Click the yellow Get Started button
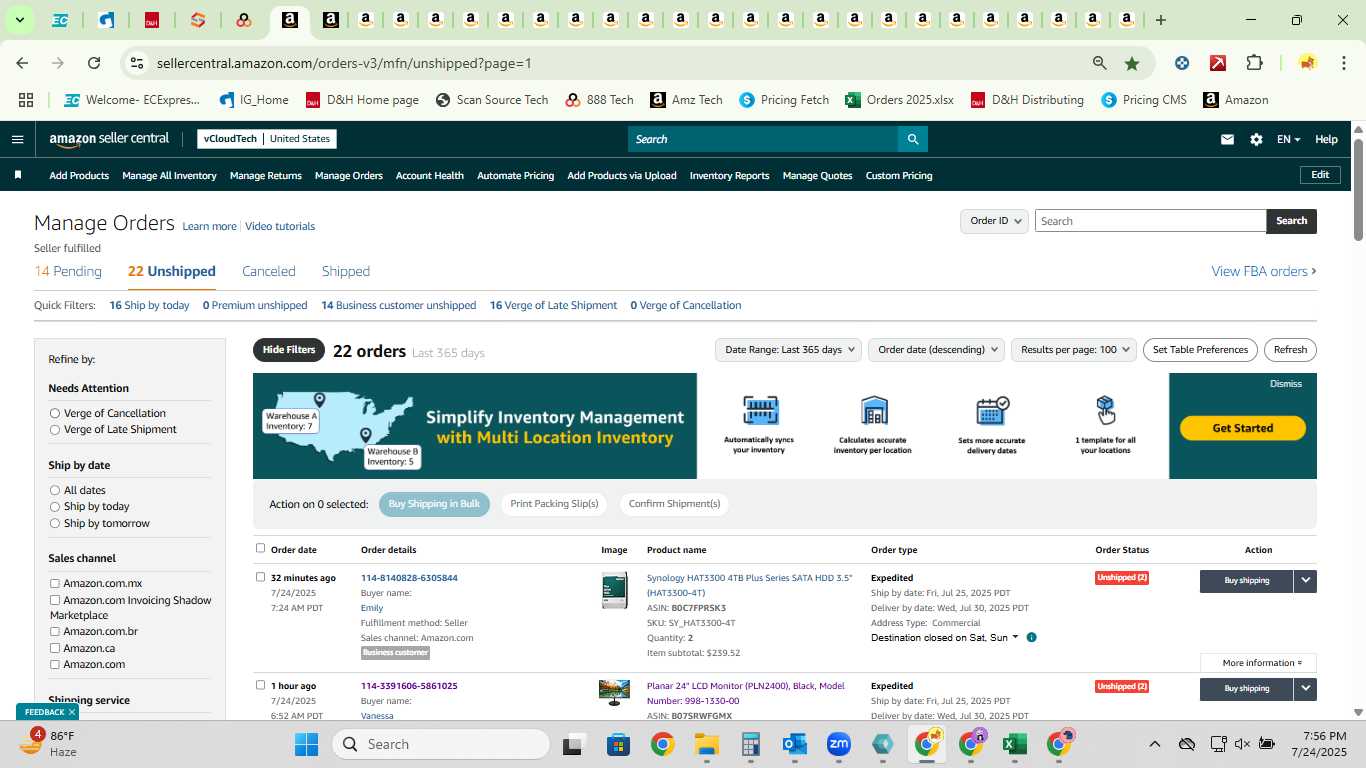The width and height of the screenshot is (1366, 768). tap(1243, 428)
